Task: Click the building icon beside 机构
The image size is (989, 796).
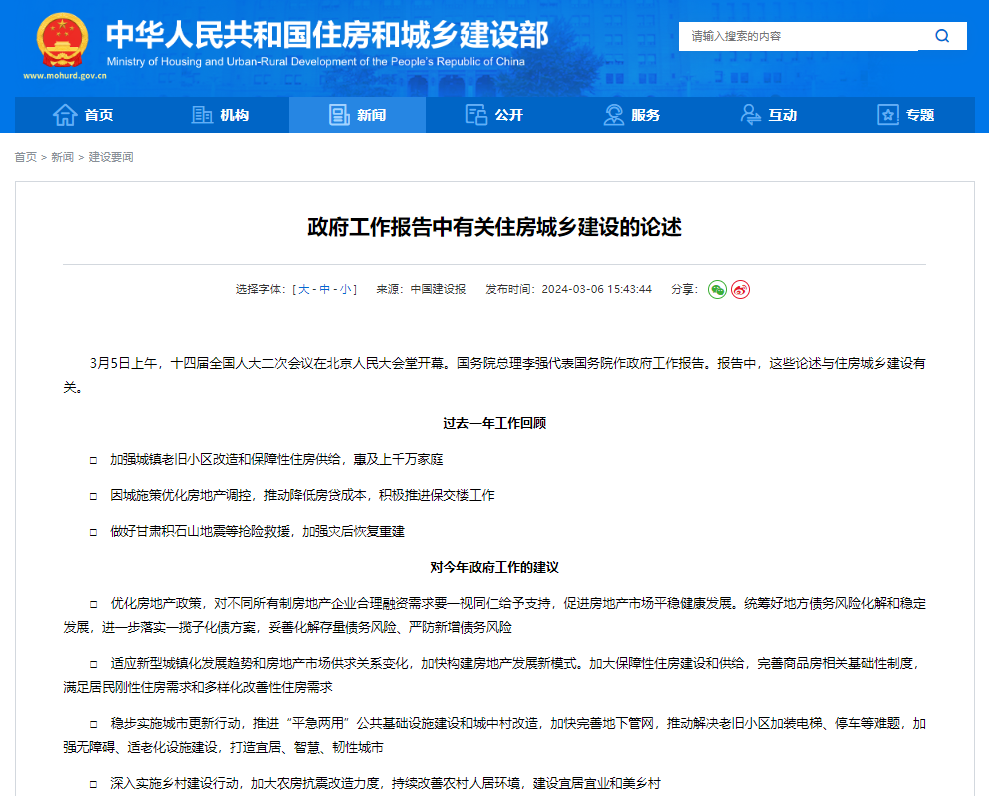Action: coord(202,114)
